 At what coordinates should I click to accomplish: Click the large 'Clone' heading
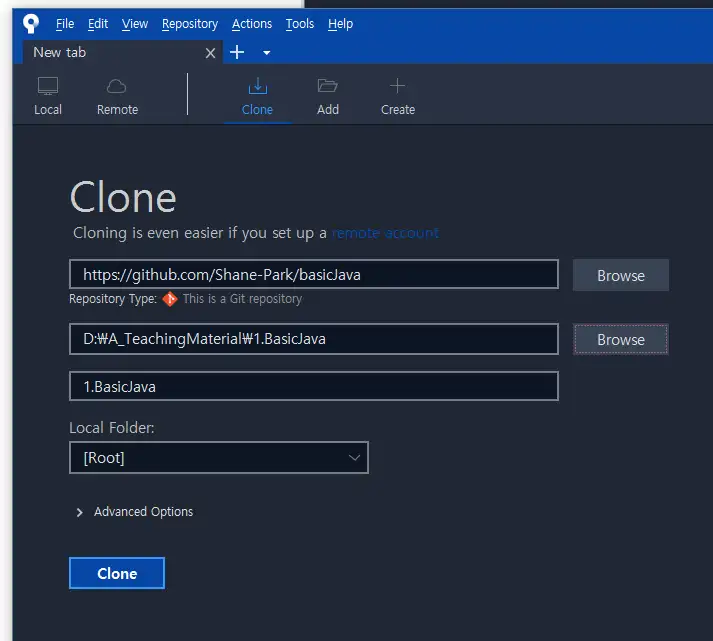[x=123, y=197]
